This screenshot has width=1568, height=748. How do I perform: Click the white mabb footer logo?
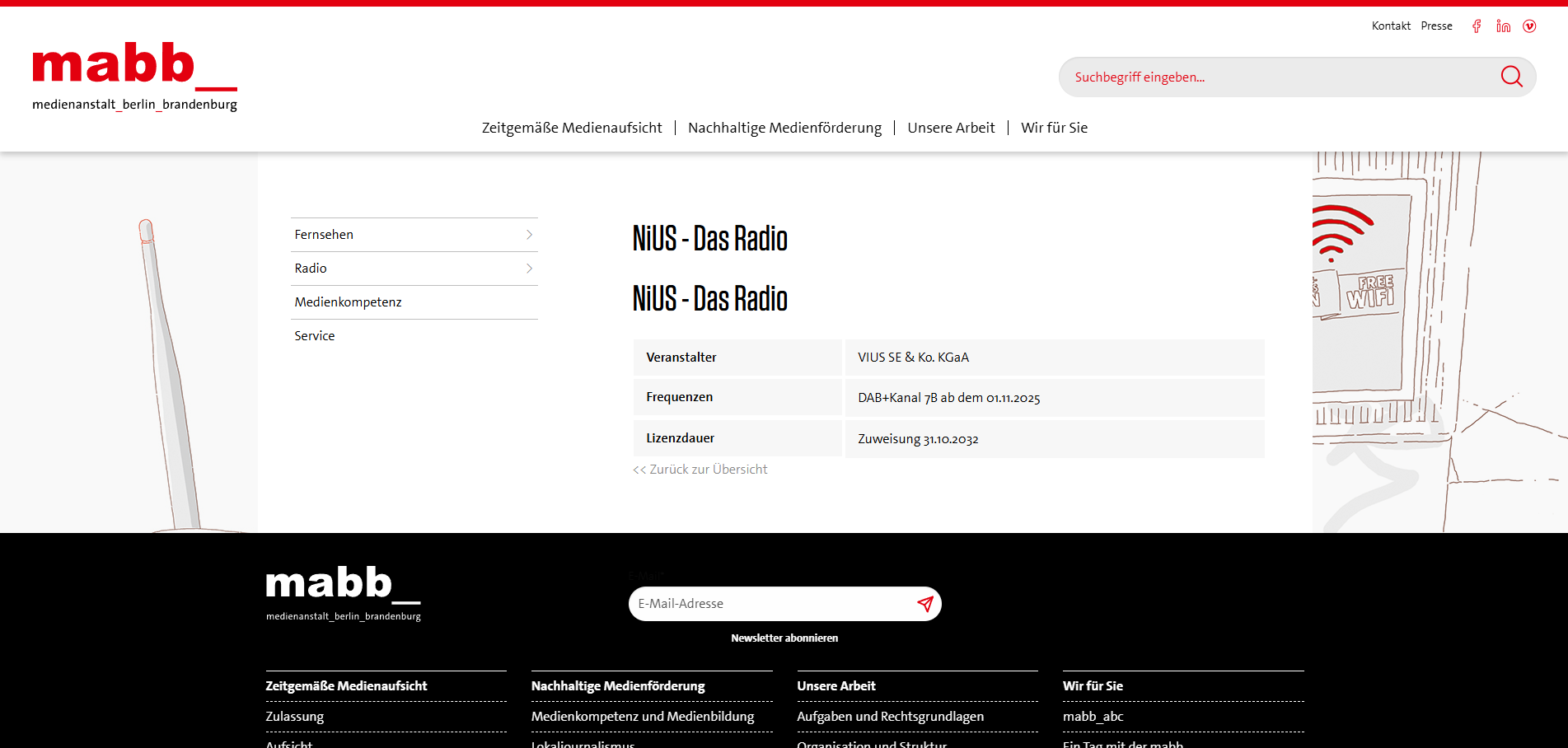(x=343, y=592)
